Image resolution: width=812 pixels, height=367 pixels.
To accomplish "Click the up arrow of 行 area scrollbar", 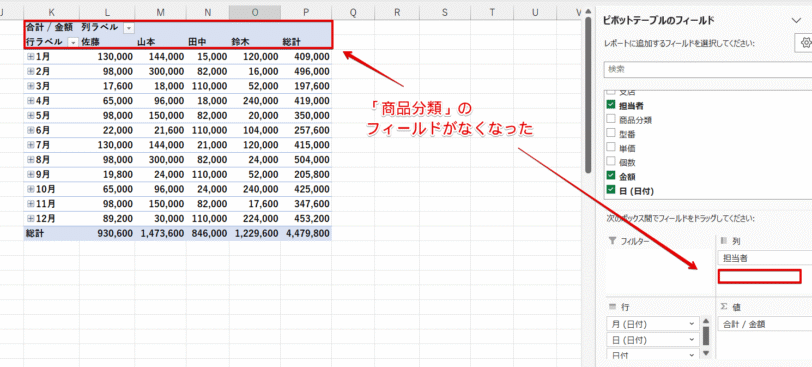I will 705,321.
